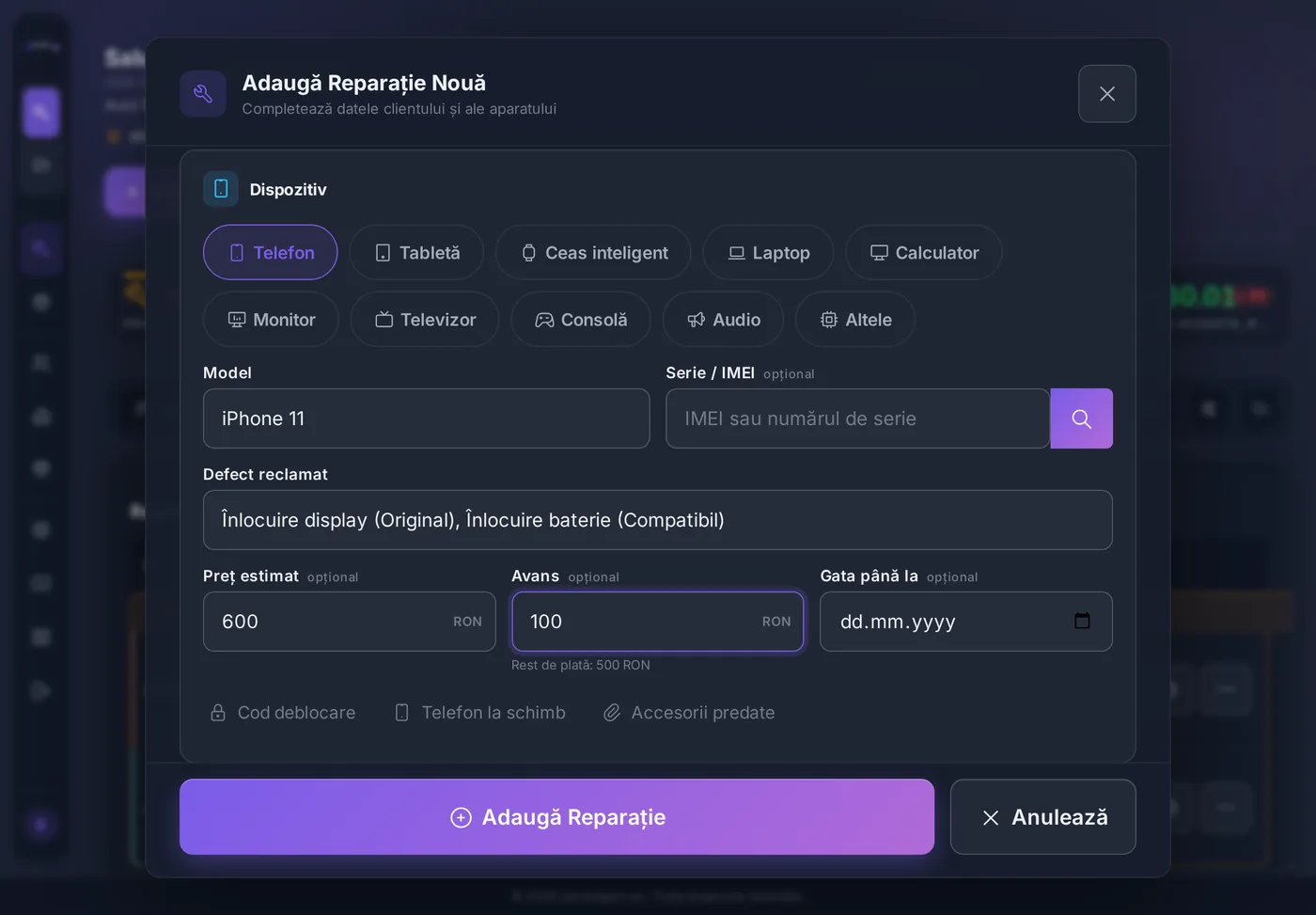The height and width of the screenshot is (915, 1316).
Task: Select Altele device category
Action: click(x=854, y=320)
